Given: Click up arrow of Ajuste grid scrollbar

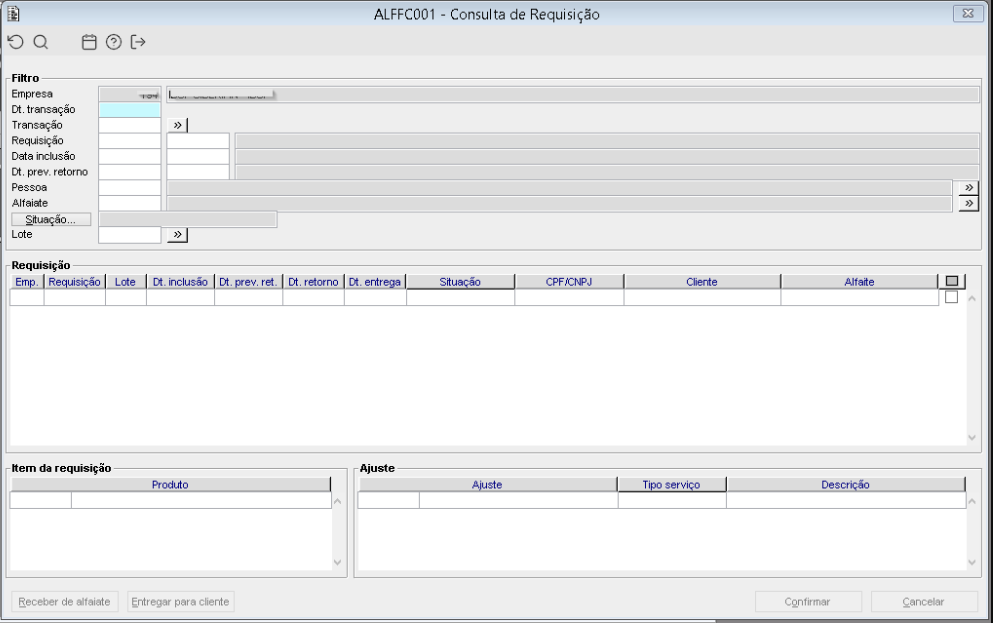Looking at the screenshot, I should (972, 501).
